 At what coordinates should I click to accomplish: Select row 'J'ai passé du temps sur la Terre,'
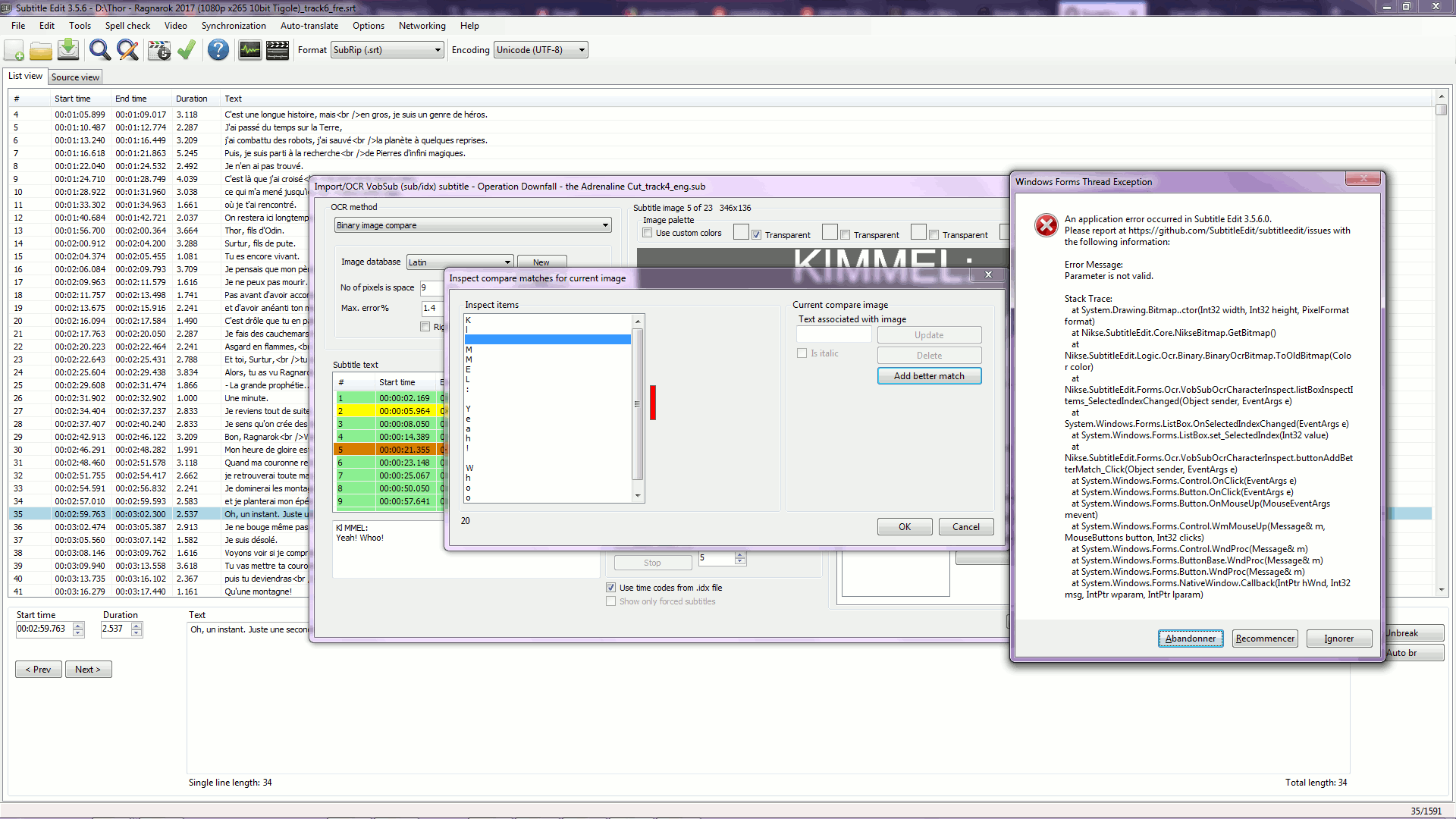coord(720,127)
